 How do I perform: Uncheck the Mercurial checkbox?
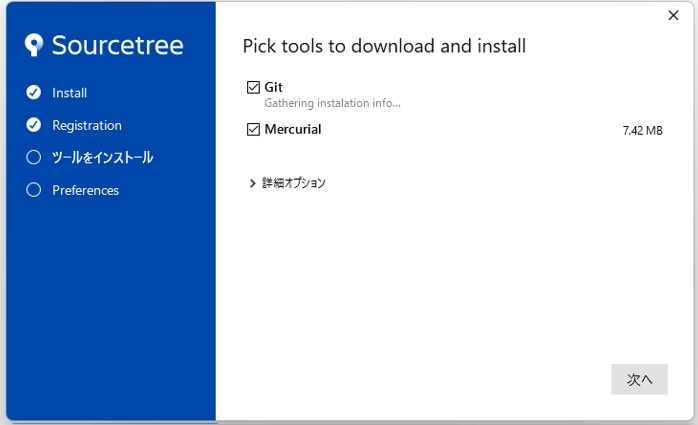pos(253,129)
